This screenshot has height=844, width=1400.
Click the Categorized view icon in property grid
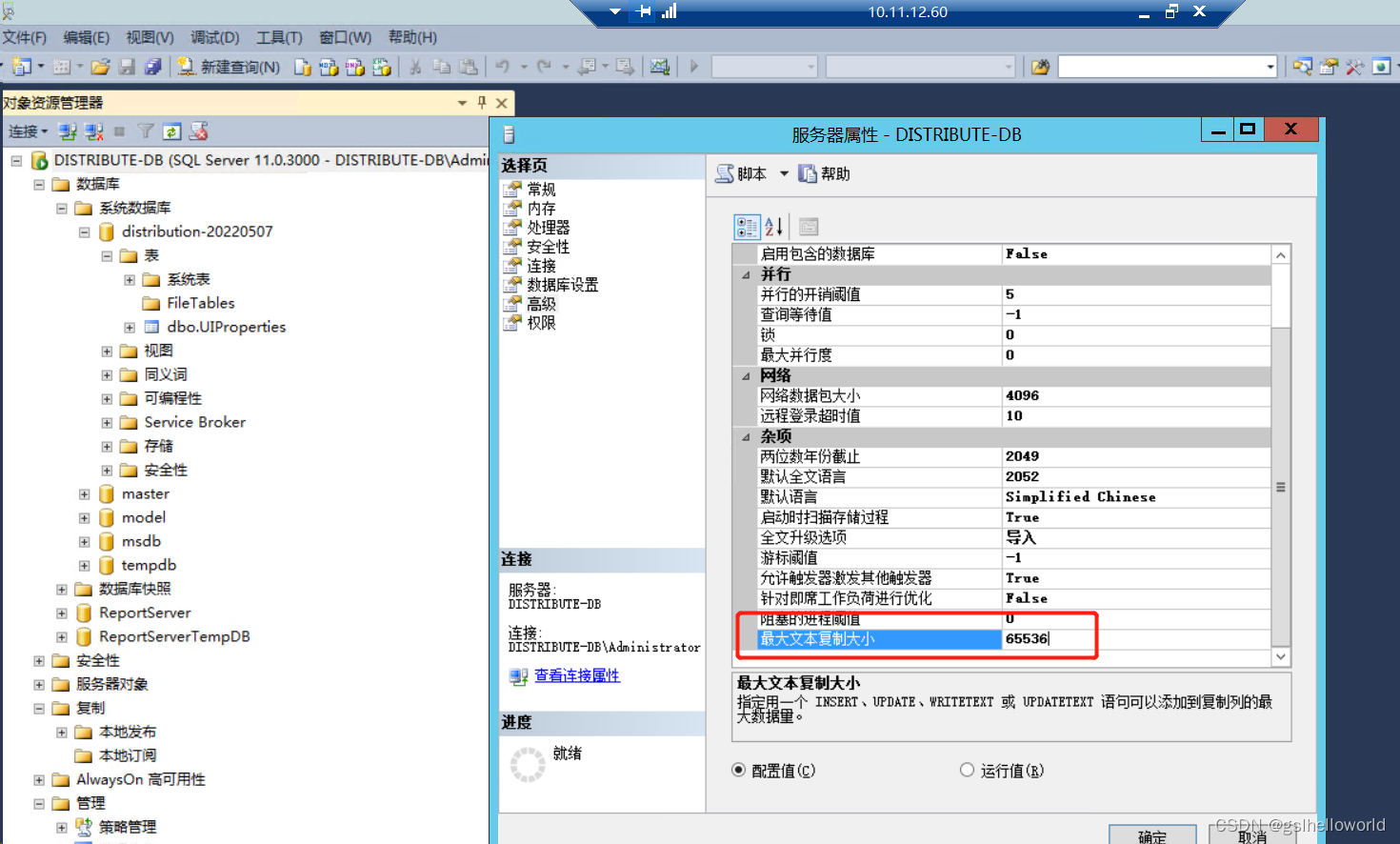coord(747,227)
